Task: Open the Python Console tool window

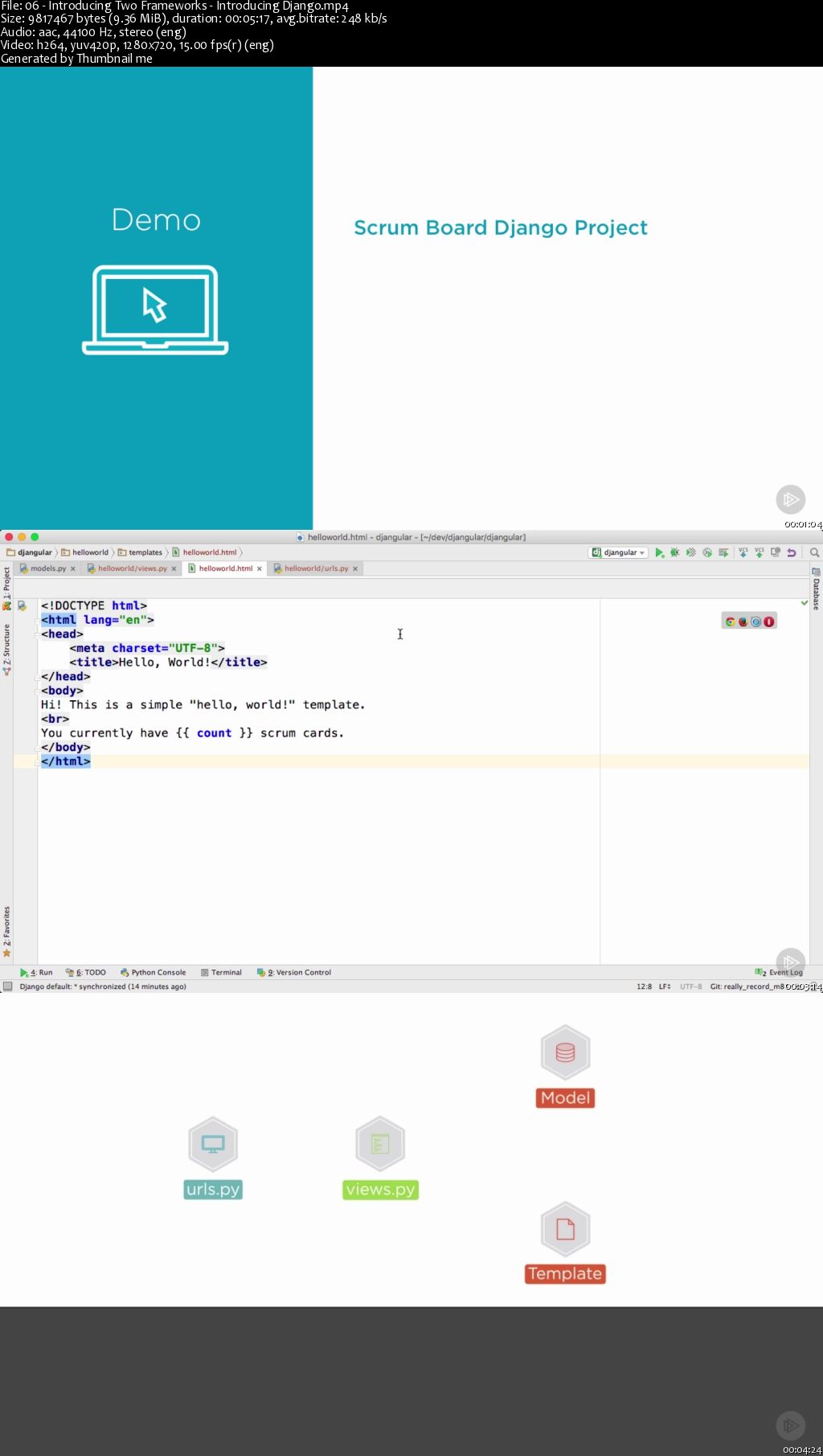Action: (153, 972)
